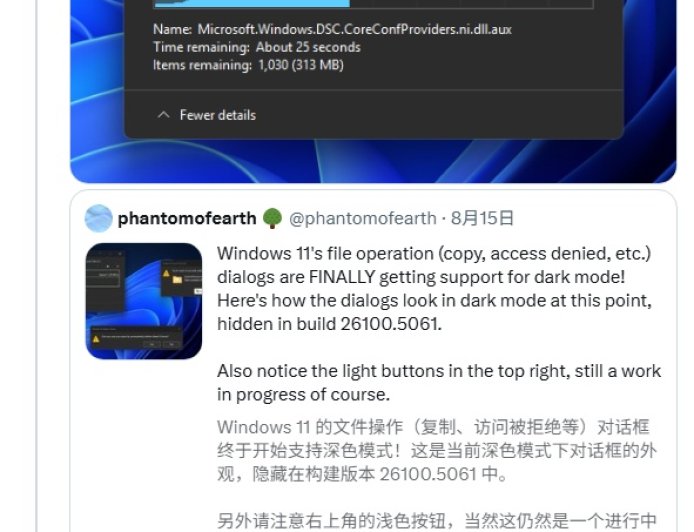Screen dimensions: 694x532
Task: Open the @phantomofearth handle link
Action: pyautogui.click(x=363, y=218)
